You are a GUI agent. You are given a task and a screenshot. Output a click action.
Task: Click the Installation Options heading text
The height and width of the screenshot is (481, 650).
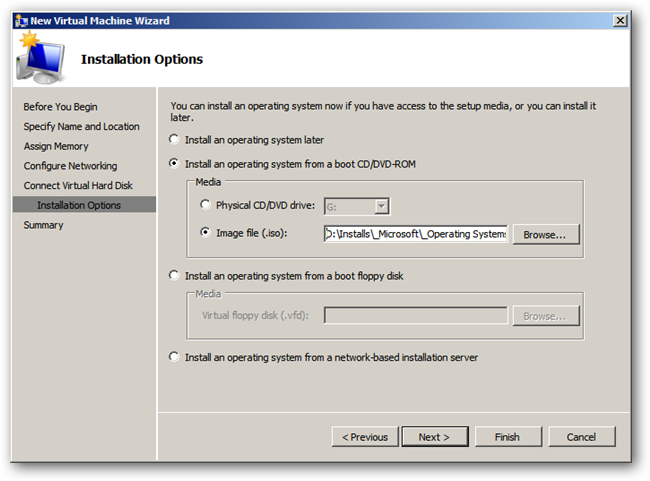click(142, 59)
